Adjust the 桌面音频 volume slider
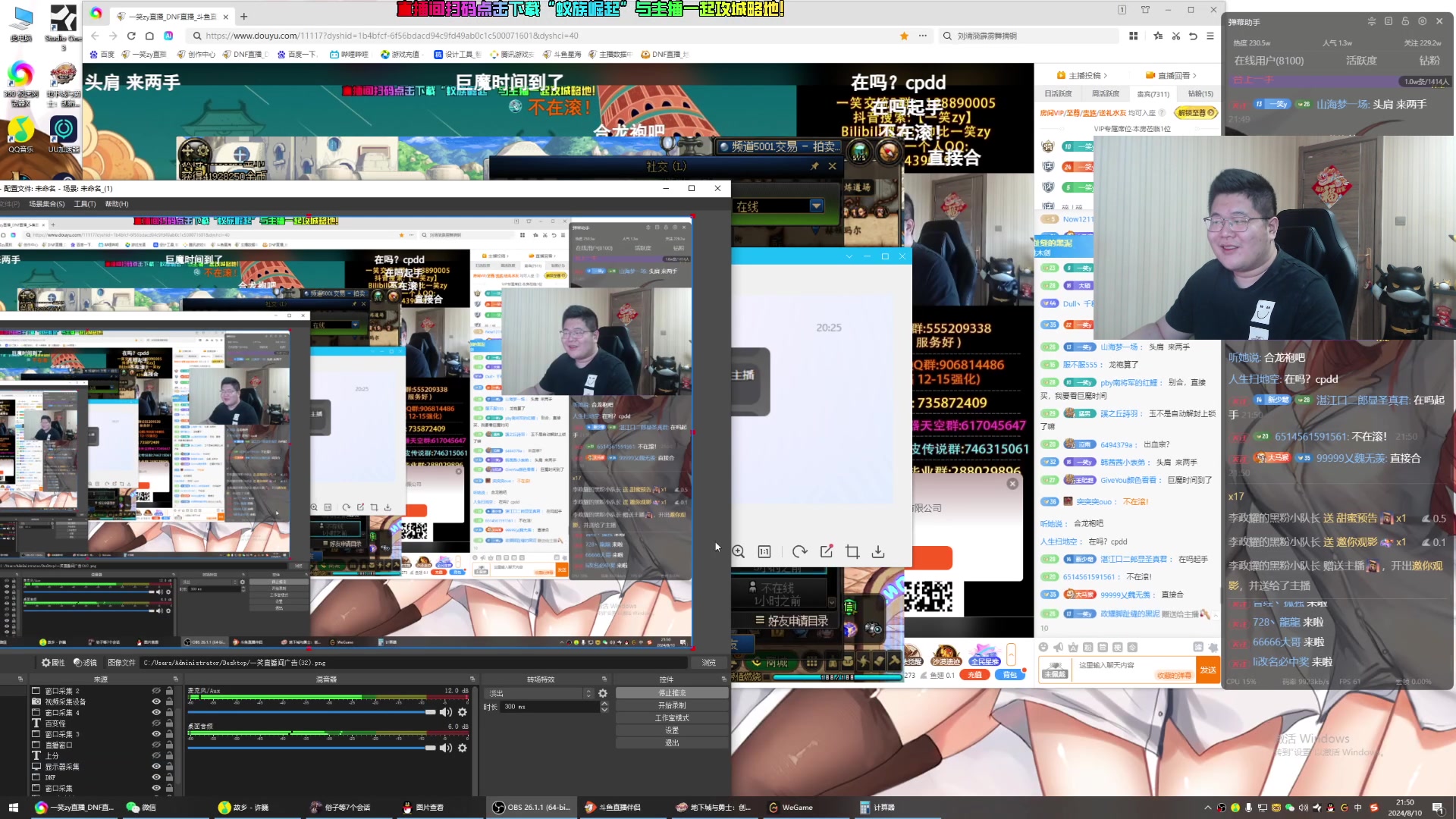1456x819 pixels. tap(312, 748)
